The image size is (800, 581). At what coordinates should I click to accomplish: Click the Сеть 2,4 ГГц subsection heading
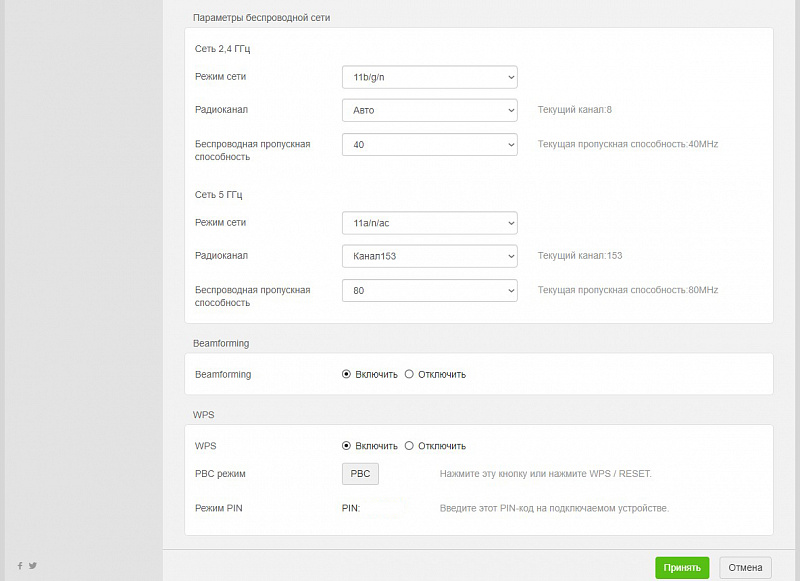coord(222,48)
